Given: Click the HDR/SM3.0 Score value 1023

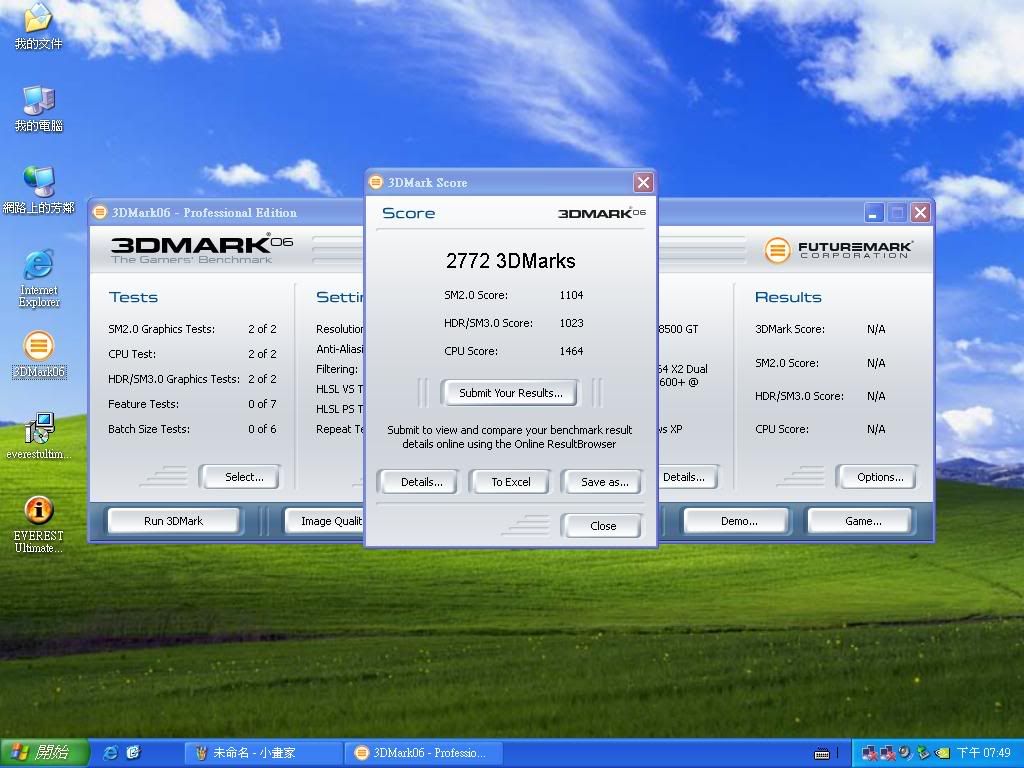Looking at the screenshot, I should [571, 323].
